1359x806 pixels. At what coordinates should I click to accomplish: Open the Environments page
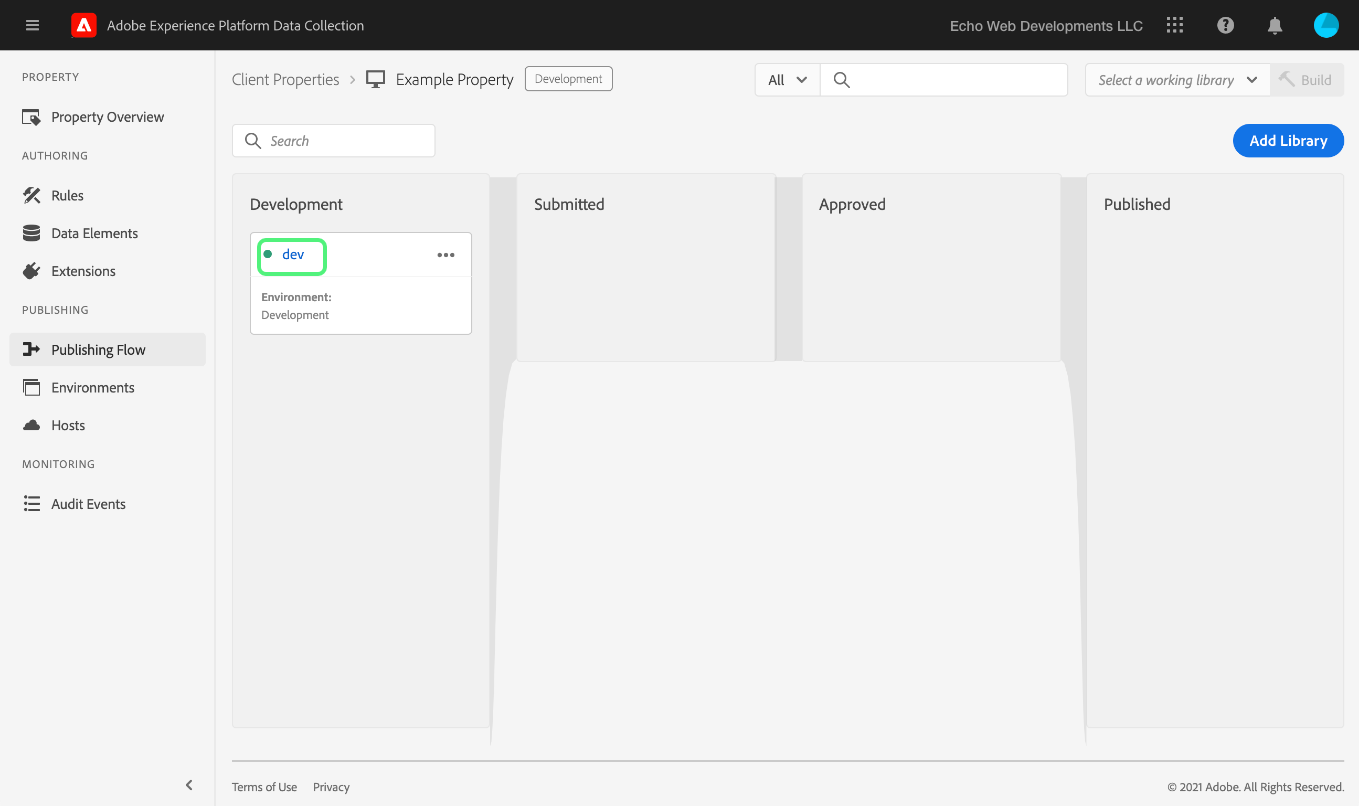(92, 387)
